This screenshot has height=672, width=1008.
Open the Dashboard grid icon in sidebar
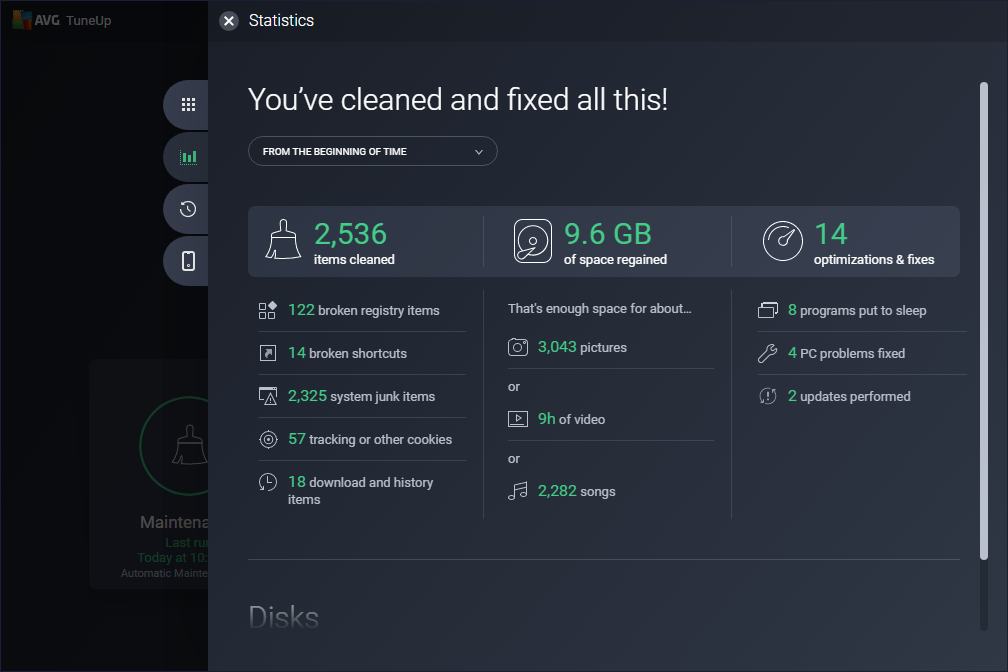coord(186,104)
